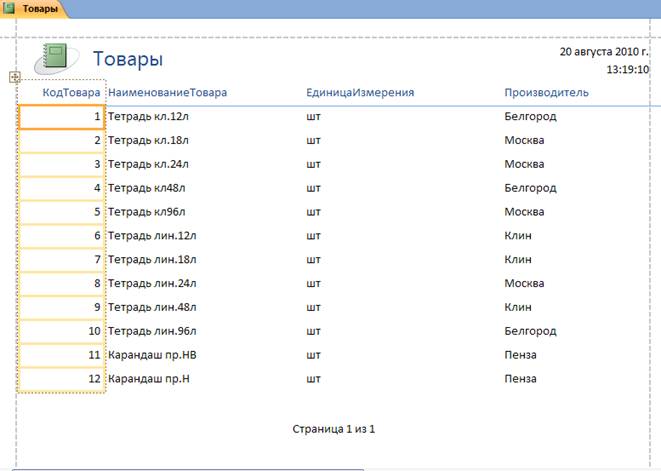661x471 pixels.
Task: Select the НаименованиеТовара column header
Action: tap(167, 92)
